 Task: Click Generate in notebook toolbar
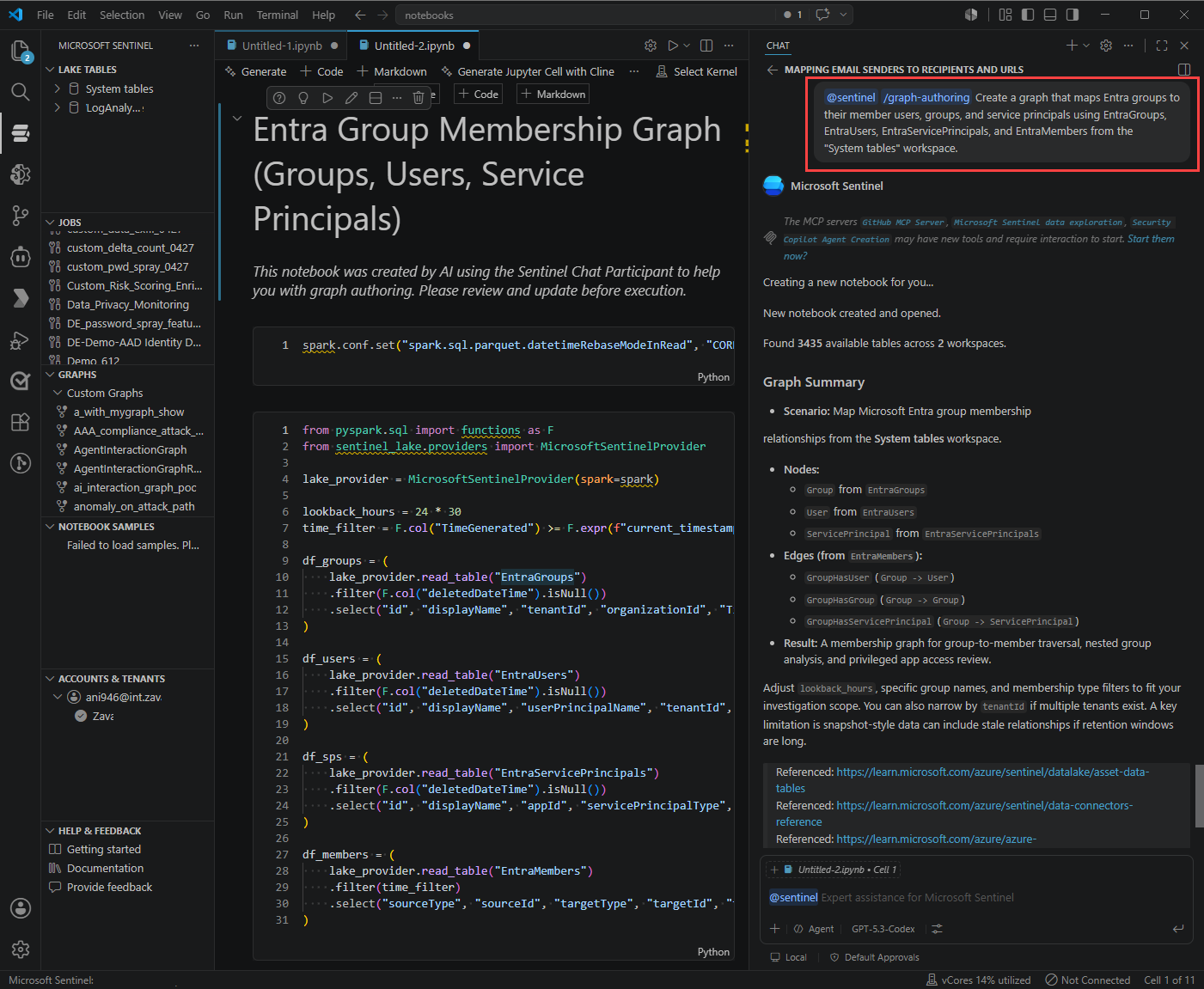click(255, 71)
